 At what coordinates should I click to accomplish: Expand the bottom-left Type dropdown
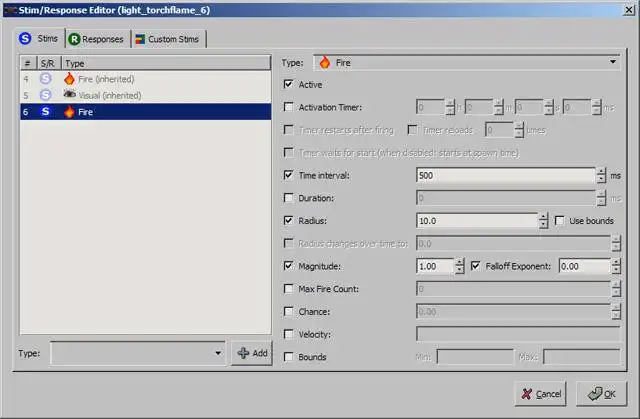[218, 353]
